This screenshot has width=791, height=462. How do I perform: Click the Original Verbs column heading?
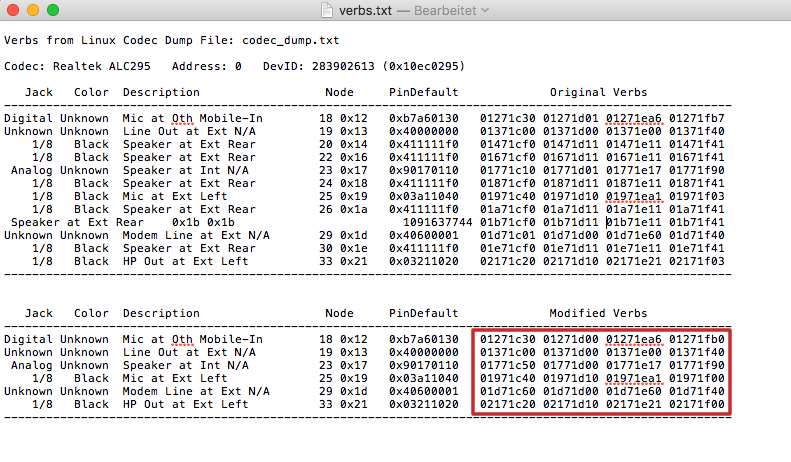(598, 92)
